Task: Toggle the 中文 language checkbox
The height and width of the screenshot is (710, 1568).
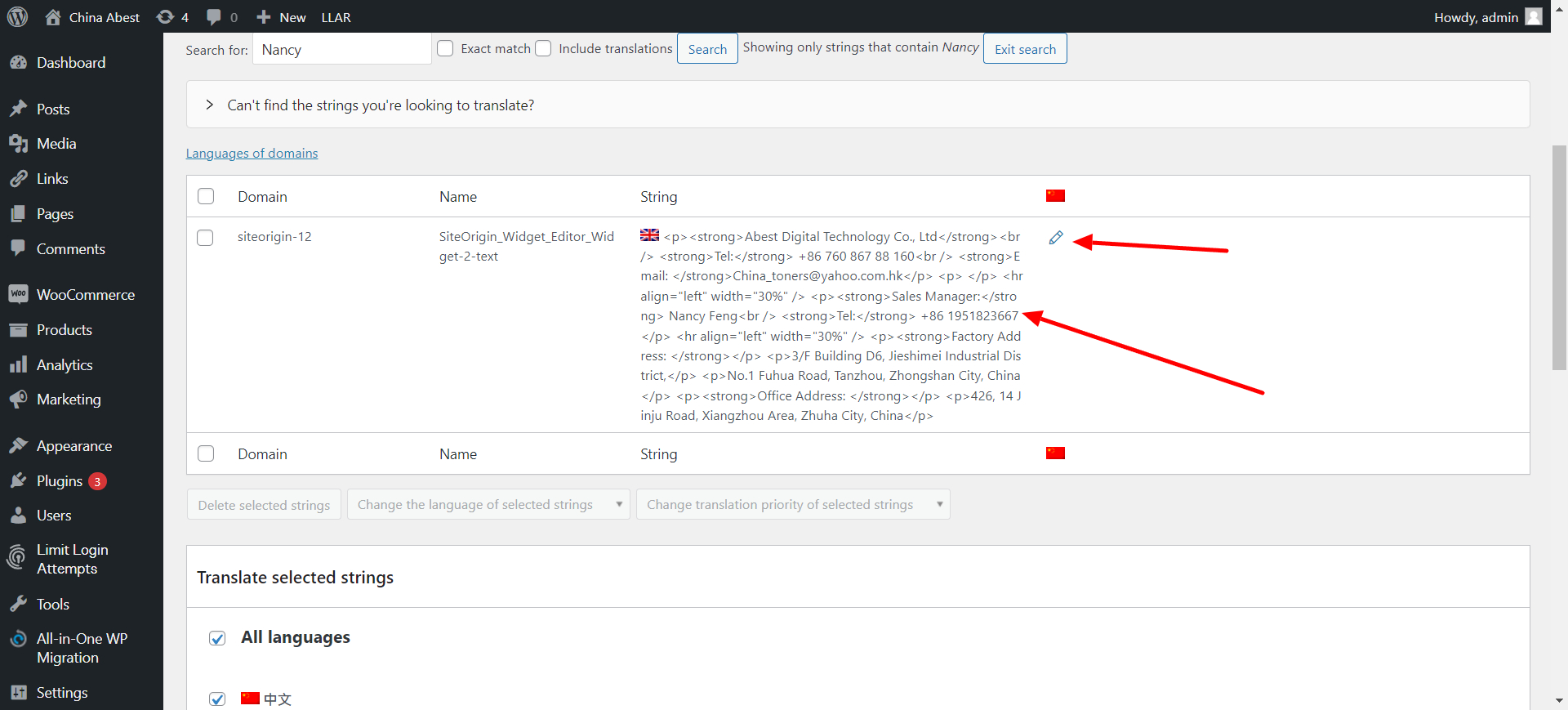Action: click(x=217, y=699)
